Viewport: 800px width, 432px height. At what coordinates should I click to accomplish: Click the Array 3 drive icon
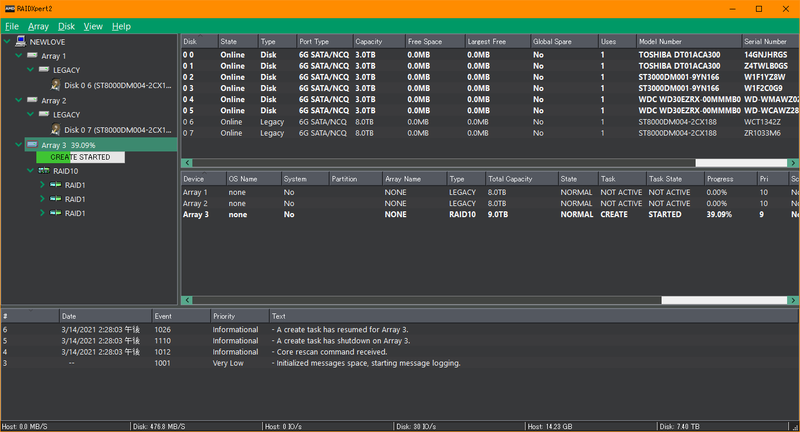(x=32, y=144)
